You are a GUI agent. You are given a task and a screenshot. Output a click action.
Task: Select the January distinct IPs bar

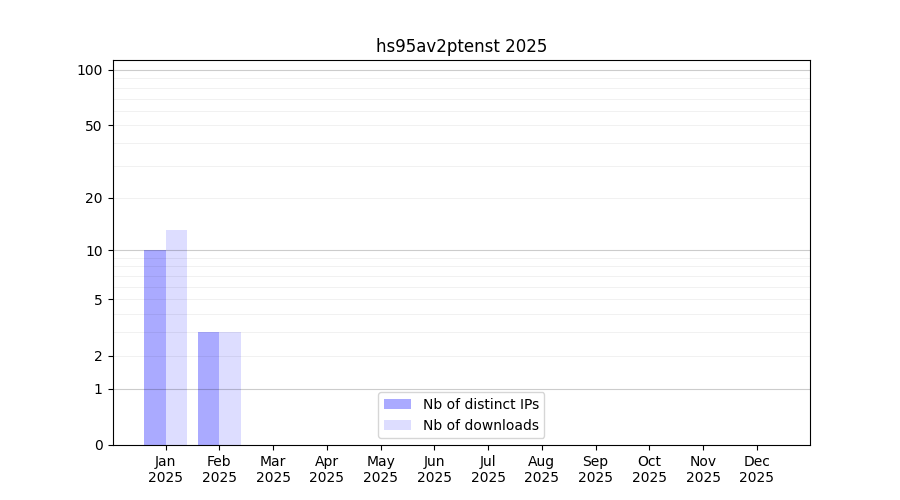point(155,347)
